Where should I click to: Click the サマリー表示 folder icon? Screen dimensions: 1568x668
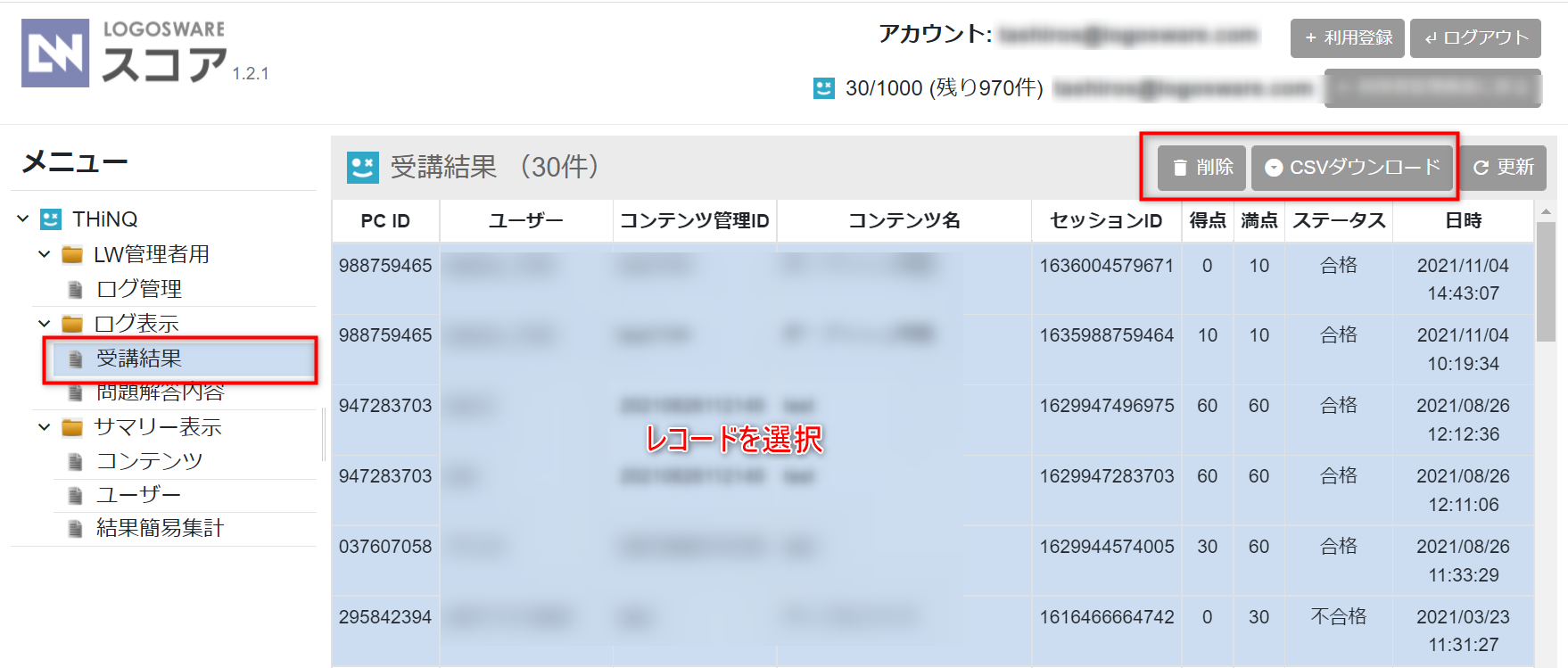click(x=72, y=427)
